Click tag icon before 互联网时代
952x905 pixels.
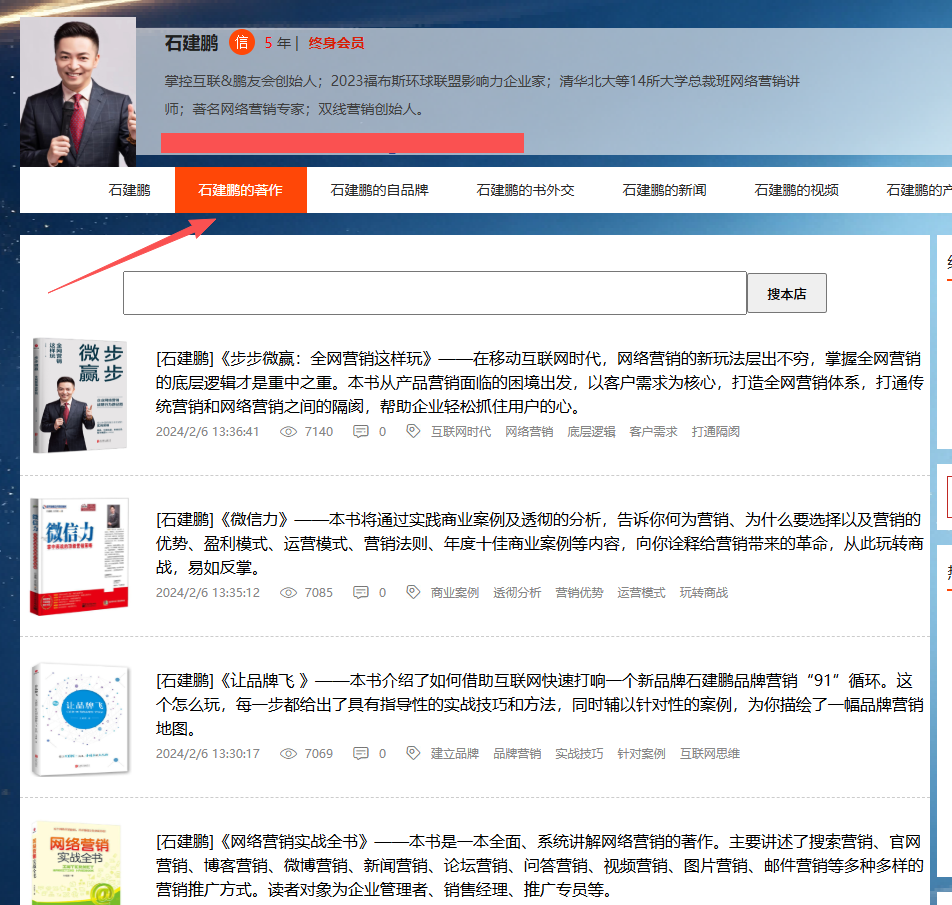[x=413, y=431]
